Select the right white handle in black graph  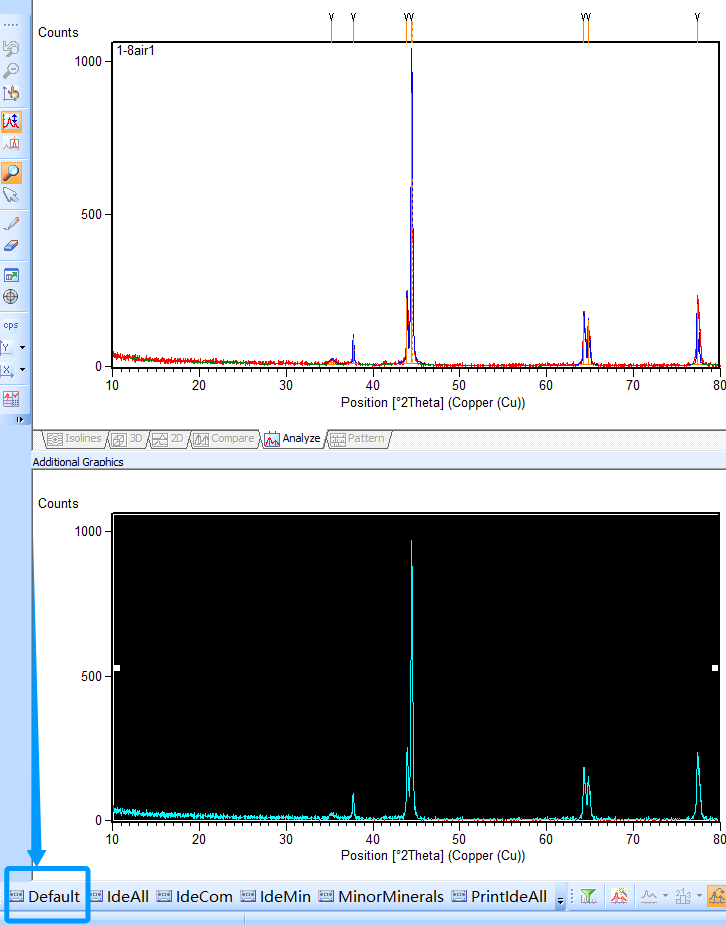click(x=715, y=668)
